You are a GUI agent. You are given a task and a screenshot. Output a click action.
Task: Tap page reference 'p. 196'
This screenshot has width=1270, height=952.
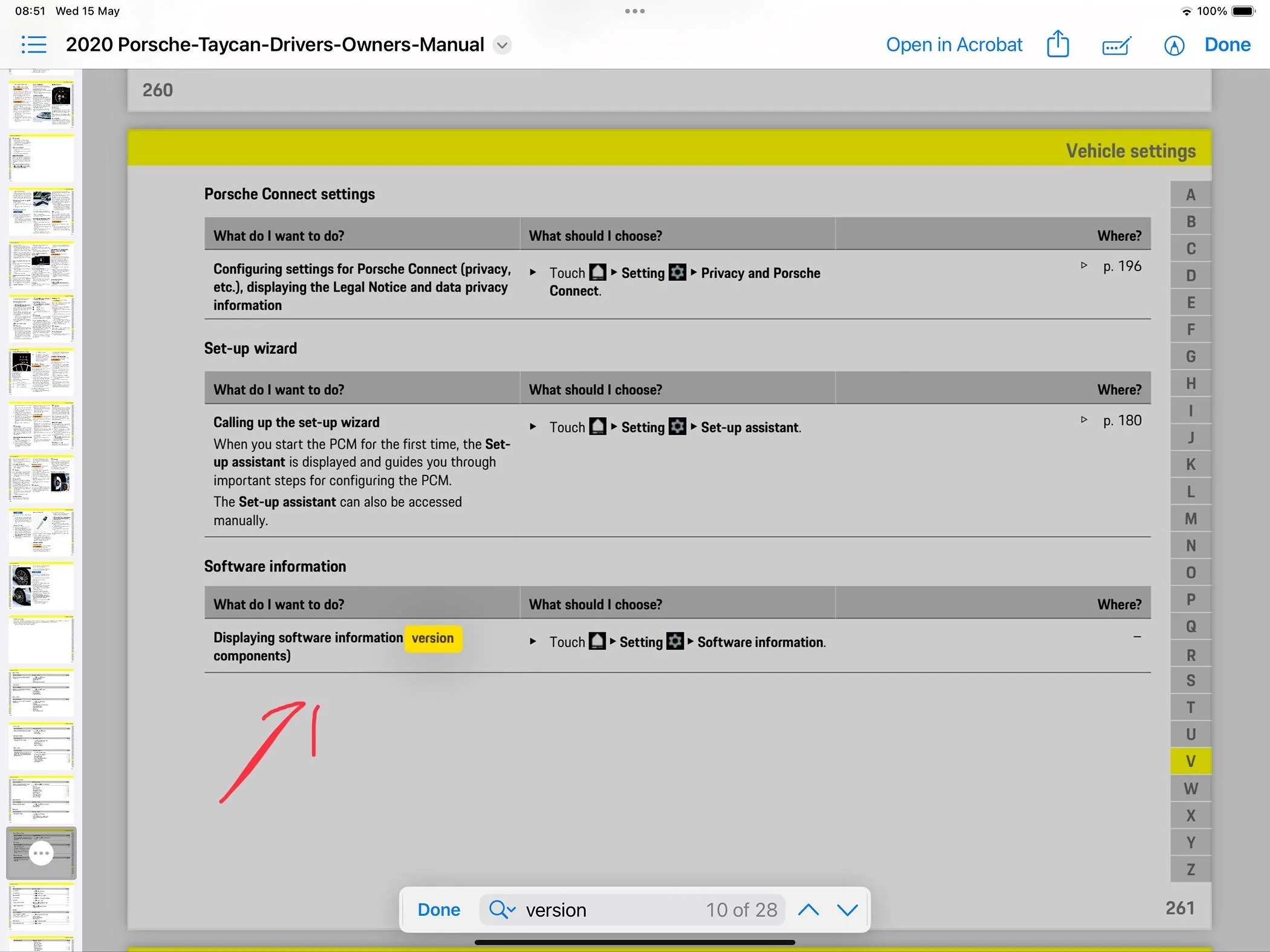coord(1122,266)
